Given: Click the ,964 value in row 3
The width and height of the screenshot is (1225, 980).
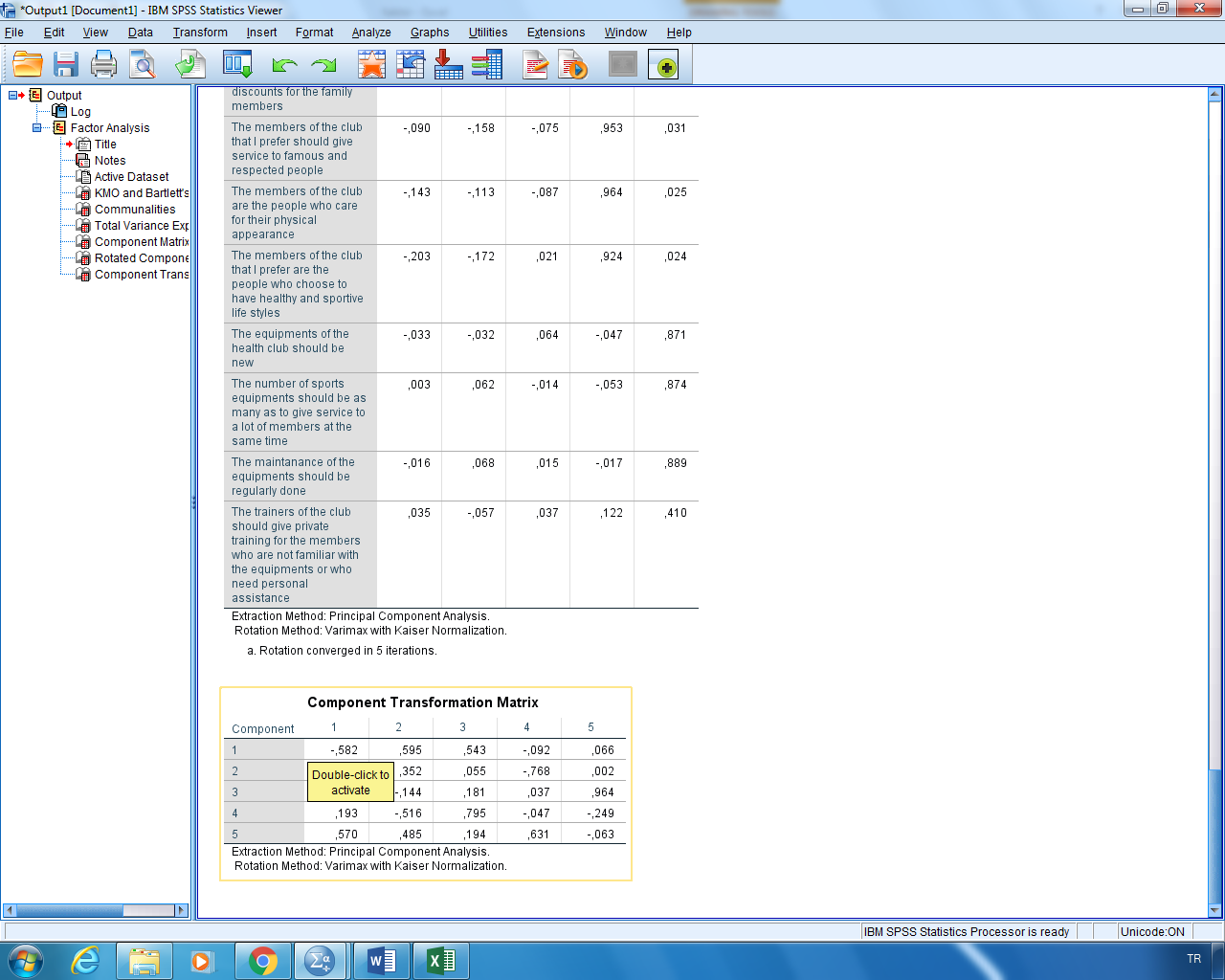Looking at the screenshot, I should pos(603,792).
